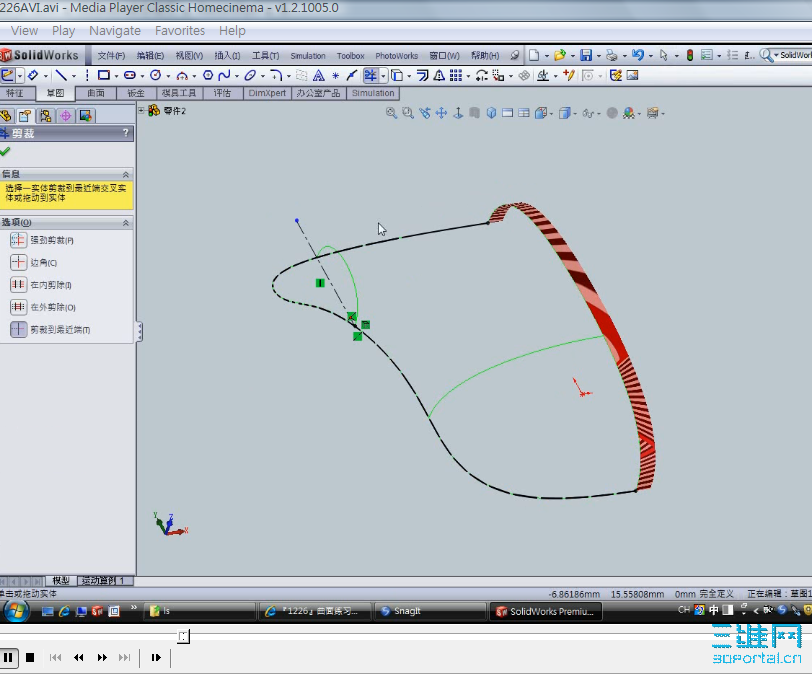This screenshot has height=674, width=812.
Task: Select the Circle sketch tool
Action: (x=155, y=76)
